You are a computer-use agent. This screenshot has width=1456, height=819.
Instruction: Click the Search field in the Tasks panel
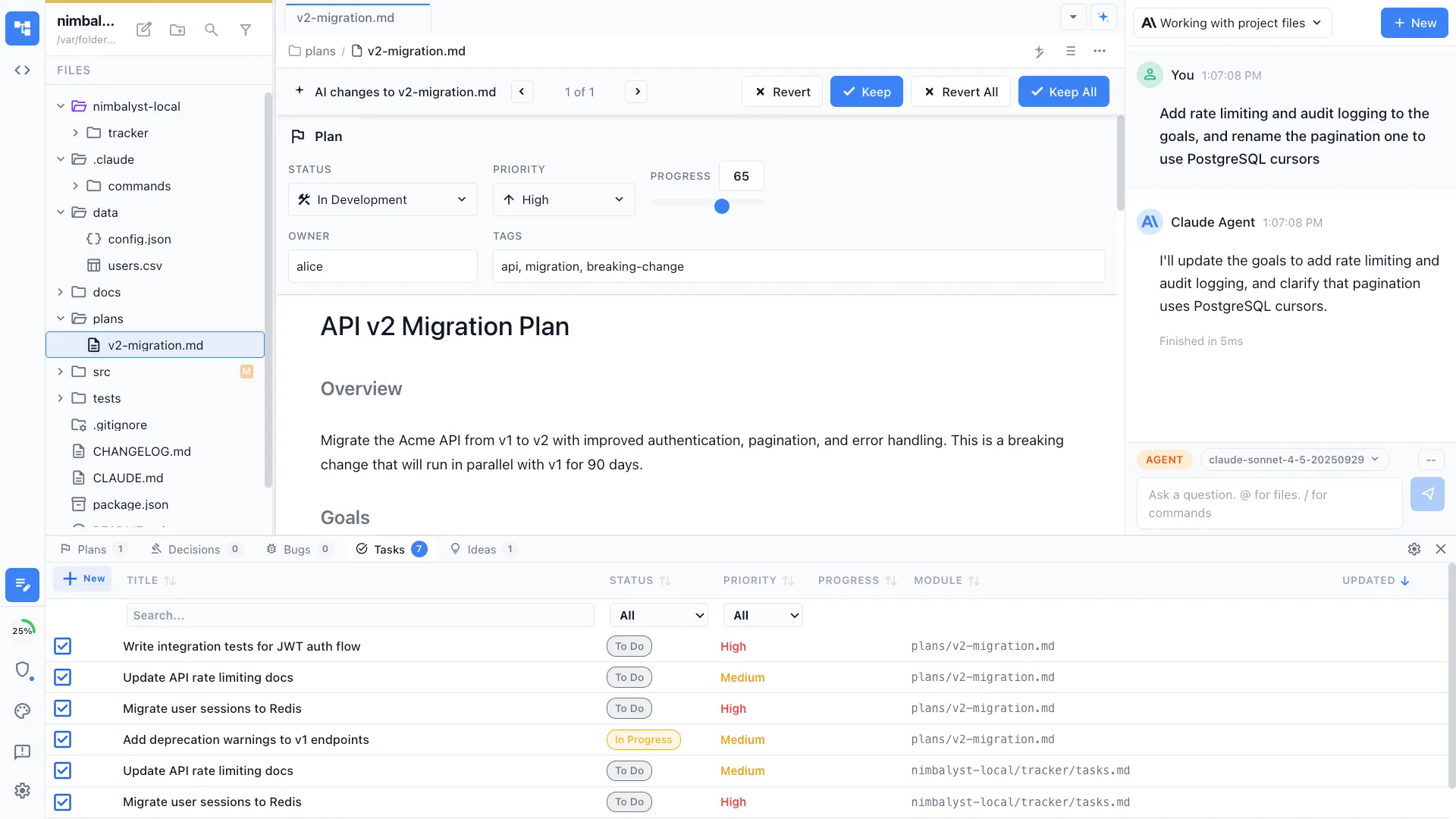pyautogui.click(x=360, y=615)
